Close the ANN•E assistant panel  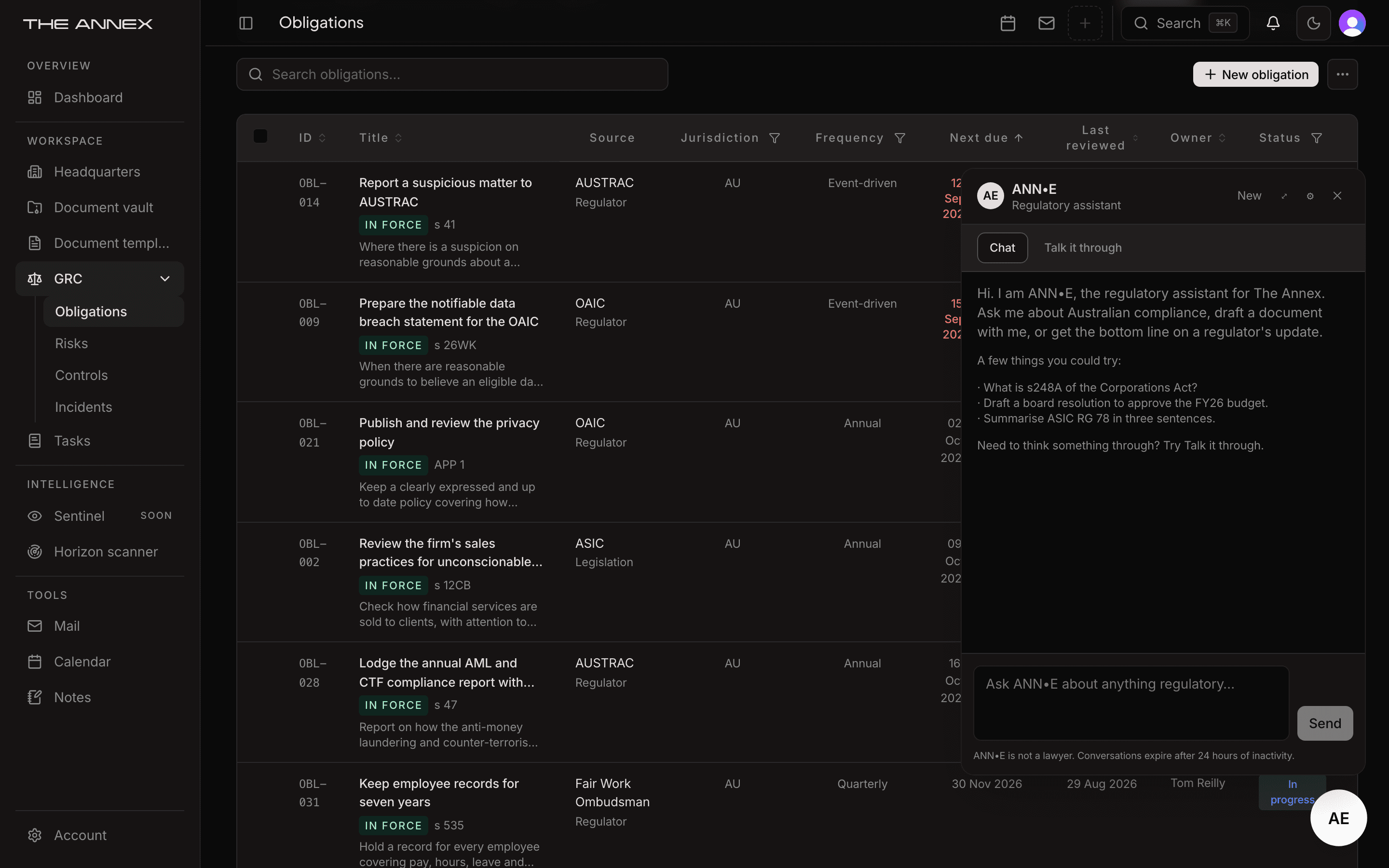point(1337,196)
